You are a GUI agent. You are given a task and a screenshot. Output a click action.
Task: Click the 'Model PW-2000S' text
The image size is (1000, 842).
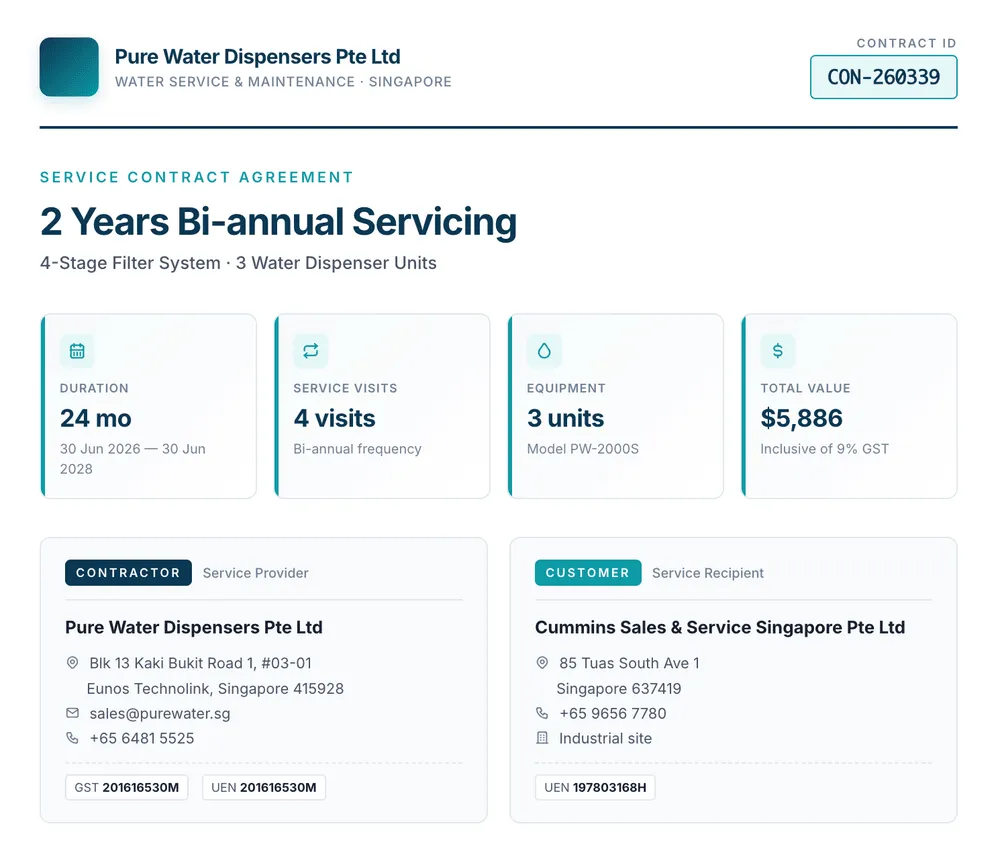(x=583, y=449)
